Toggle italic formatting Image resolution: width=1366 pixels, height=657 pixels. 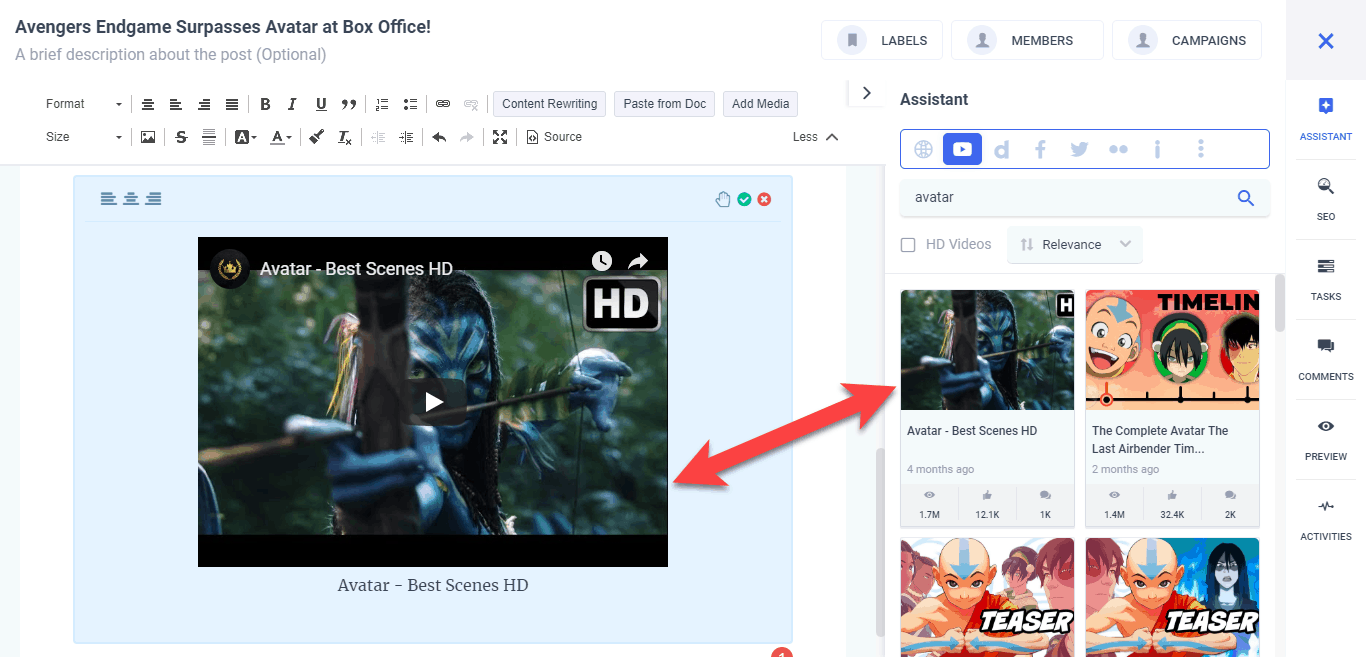[292, 104]
